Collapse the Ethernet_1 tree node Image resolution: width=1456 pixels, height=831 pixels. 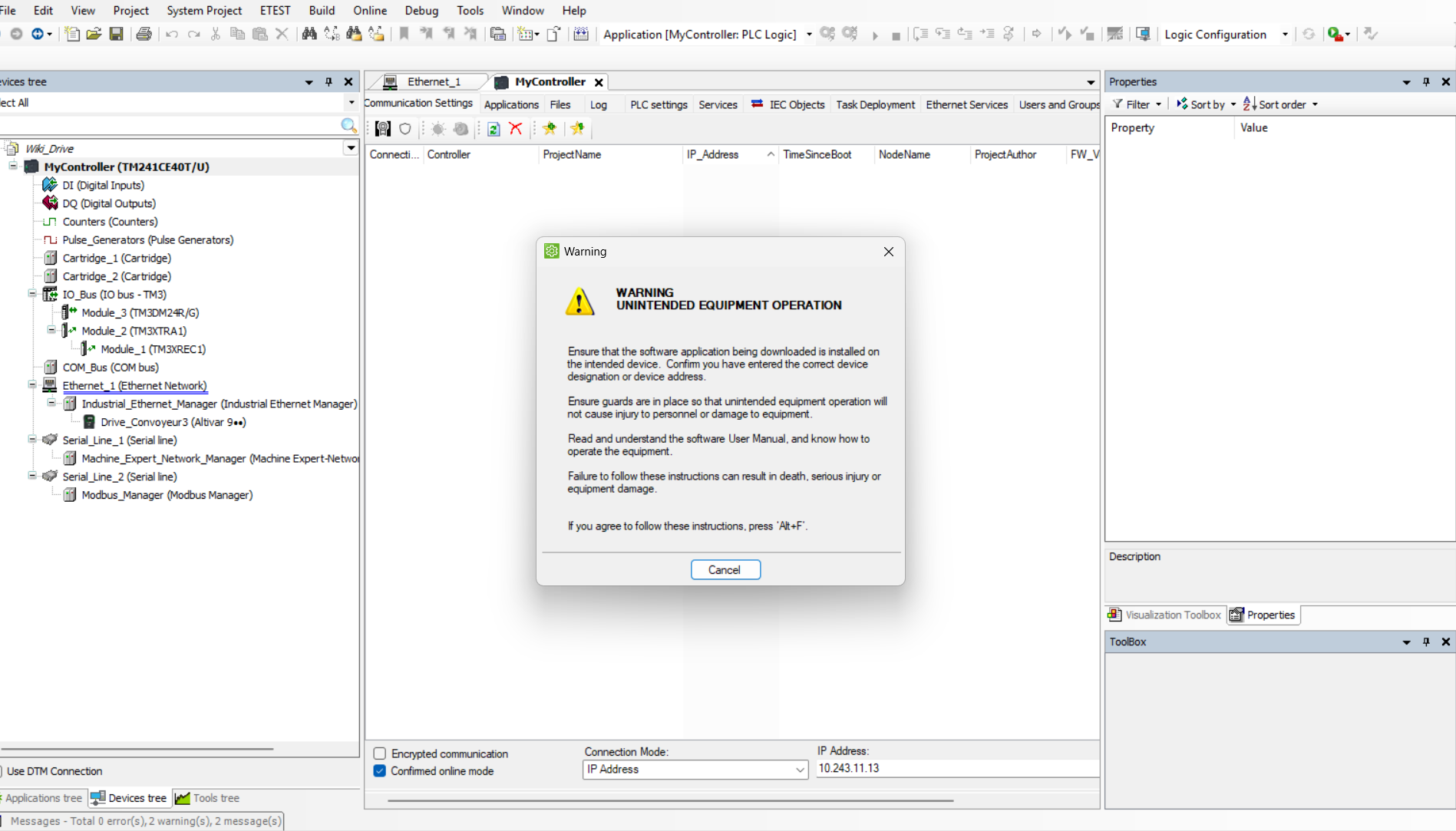click(x=32, y=385)
